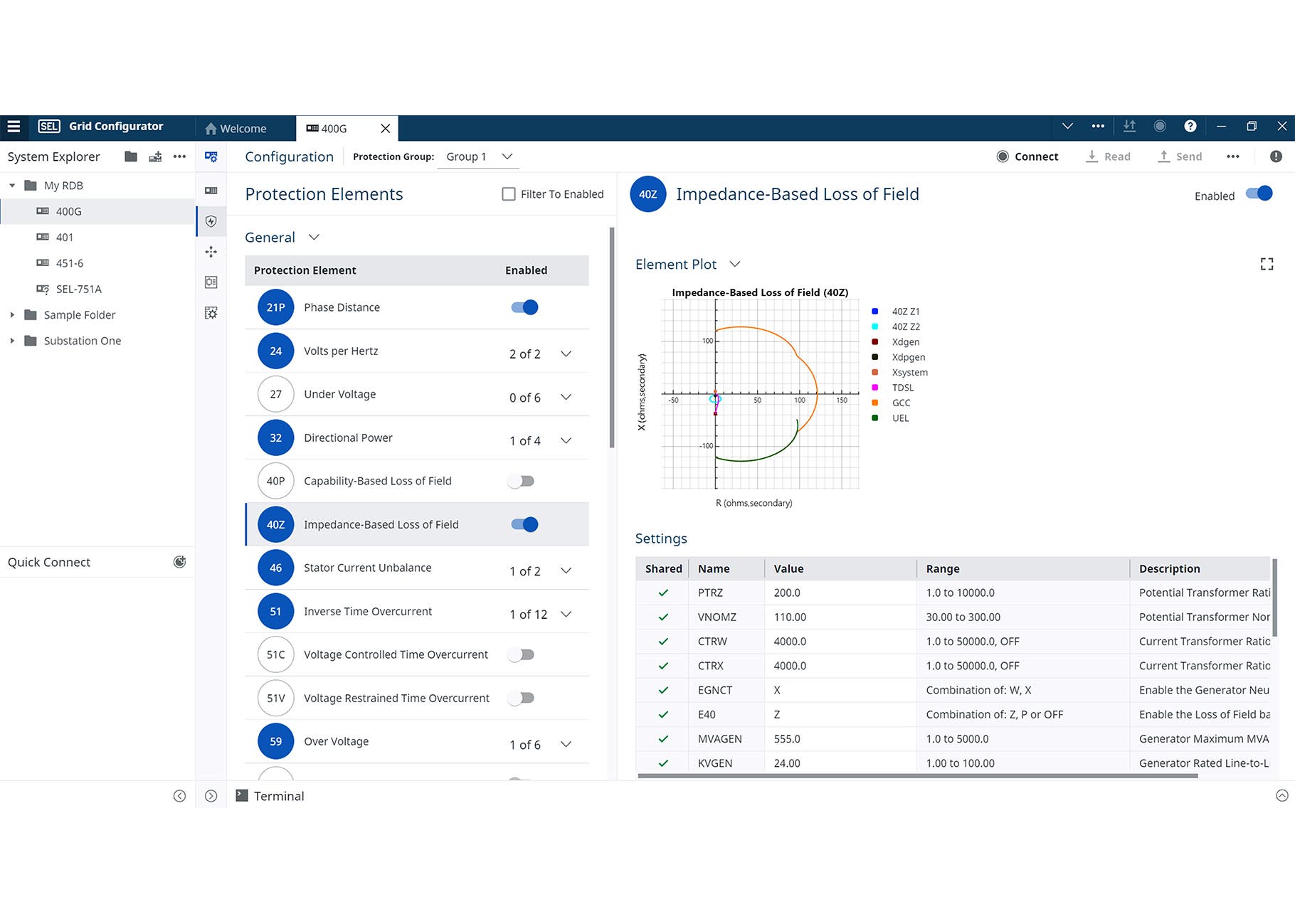Click the Connect button
The image size is (1295, 924).
pos(1027,156)
